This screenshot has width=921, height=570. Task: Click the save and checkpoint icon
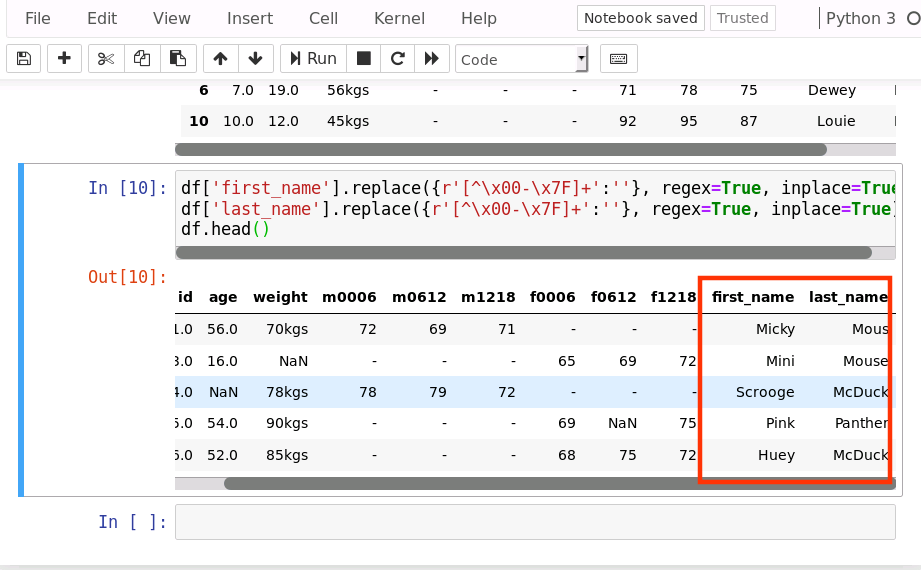pos(24,59)
